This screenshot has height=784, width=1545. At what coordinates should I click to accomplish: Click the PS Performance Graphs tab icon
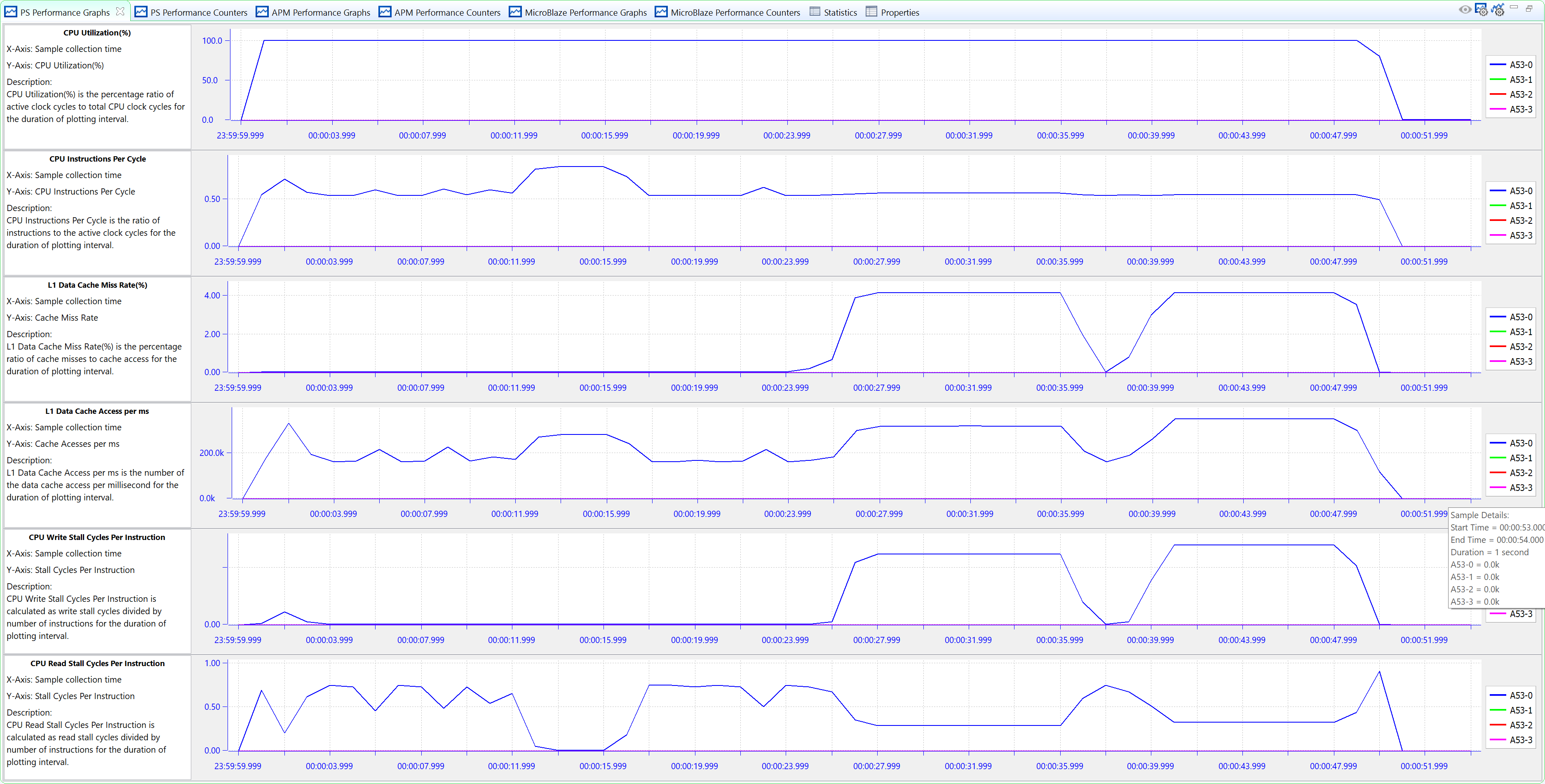pyautogui.click(x=11, y=12)
